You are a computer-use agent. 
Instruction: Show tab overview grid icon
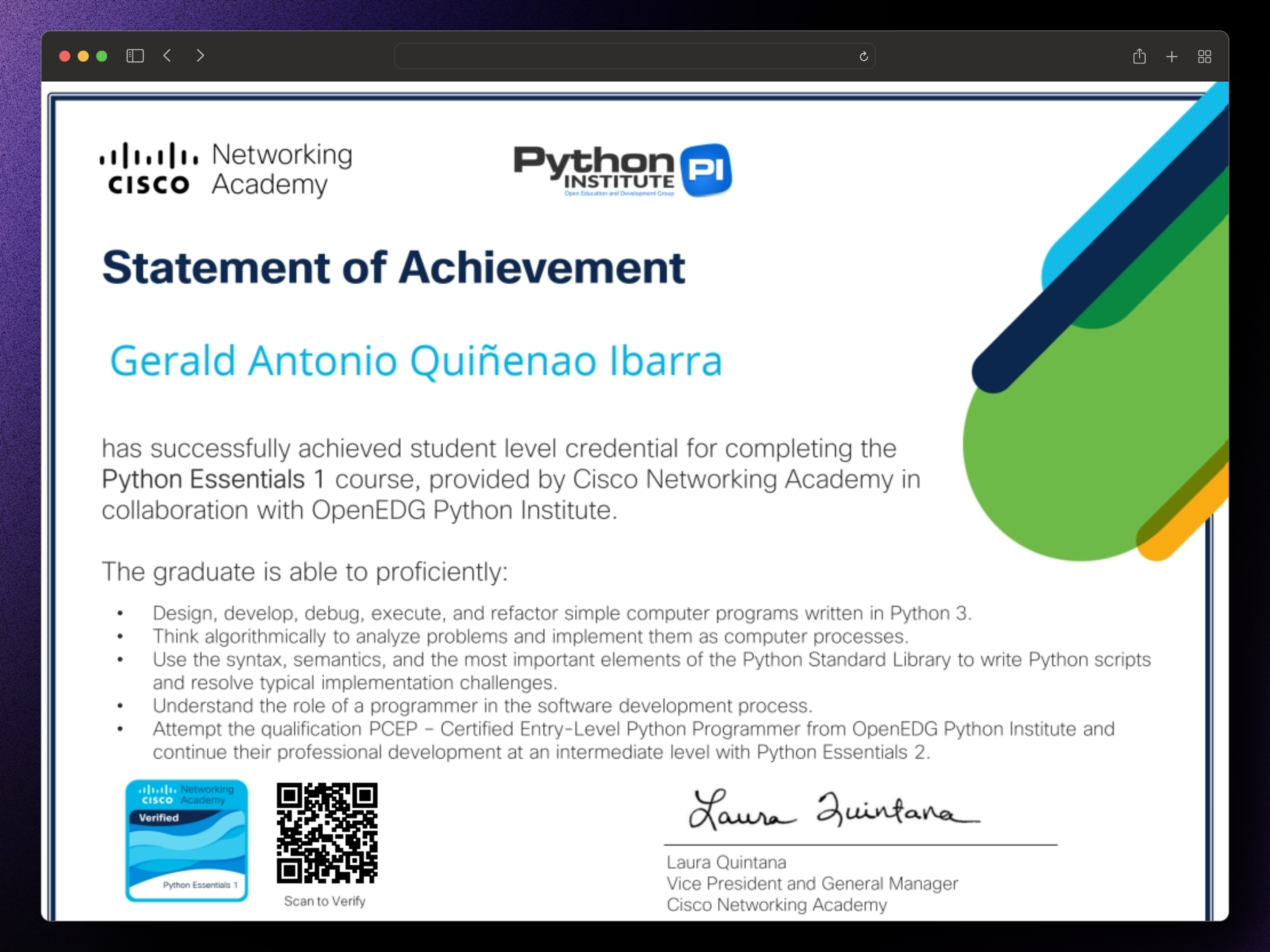[1205, 56]
